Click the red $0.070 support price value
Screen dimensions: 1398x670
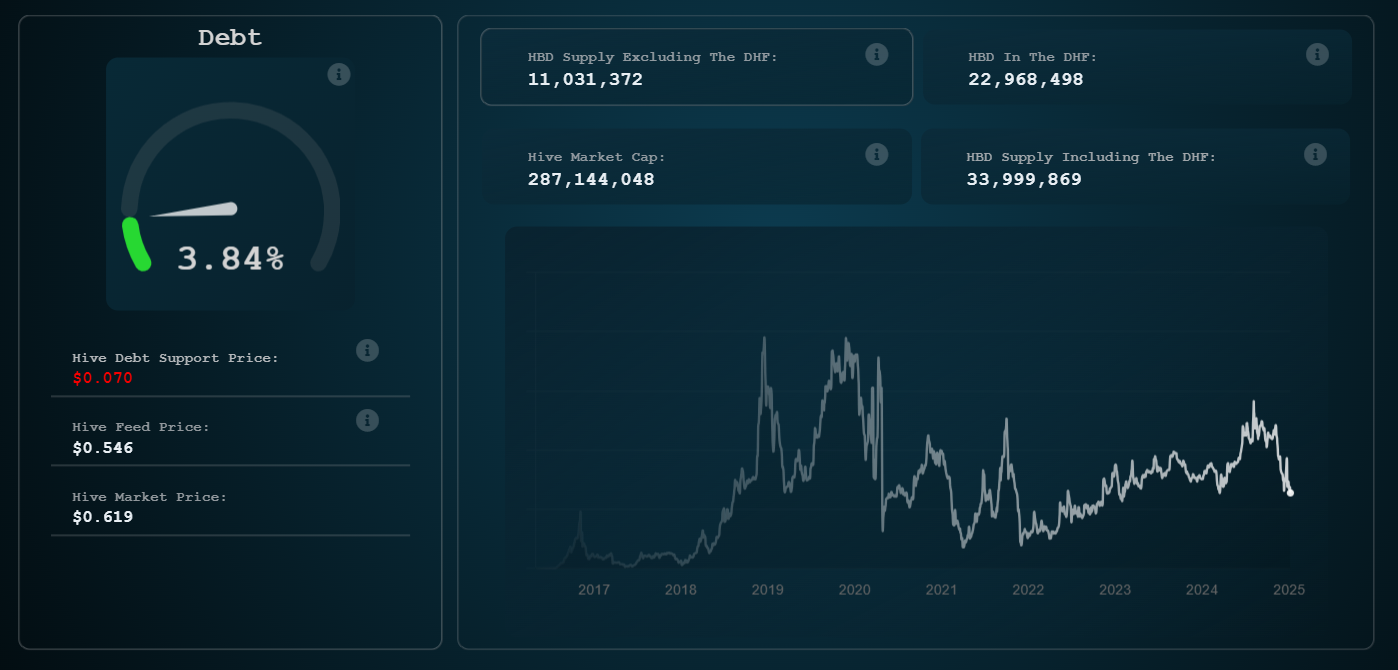(103, 378)
